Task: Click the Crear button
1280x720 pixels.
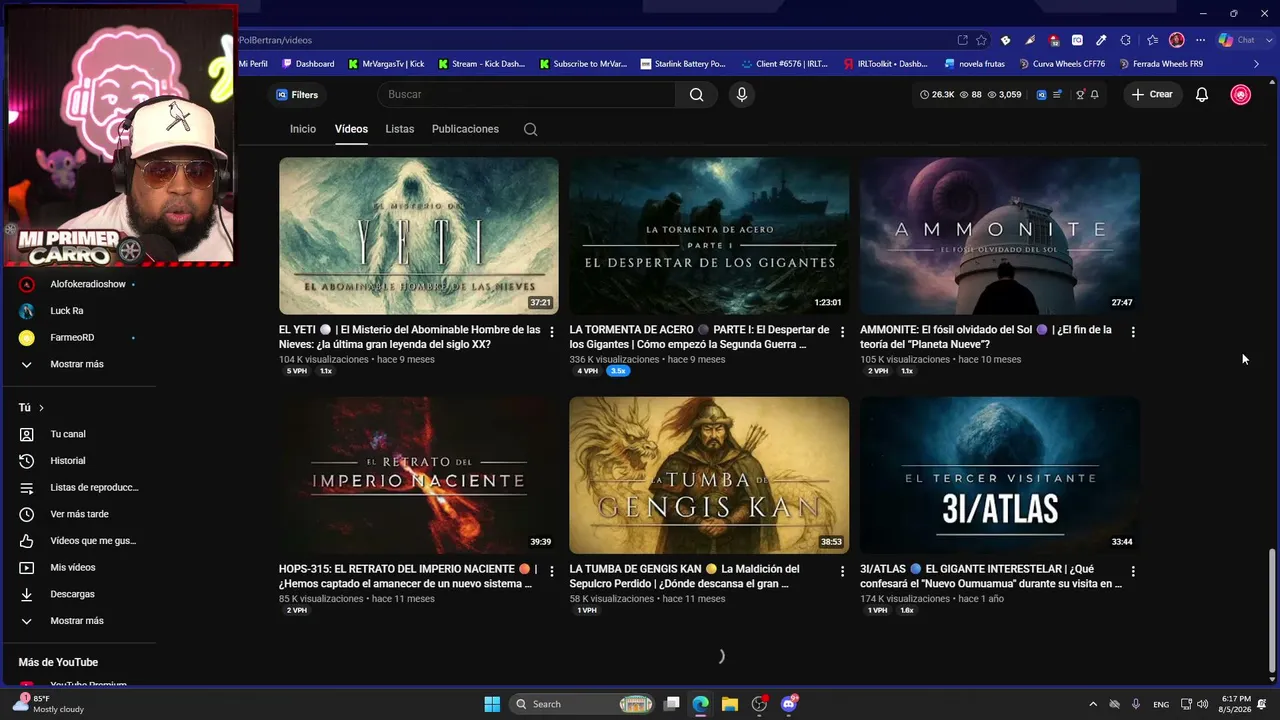Action: 1152,95
